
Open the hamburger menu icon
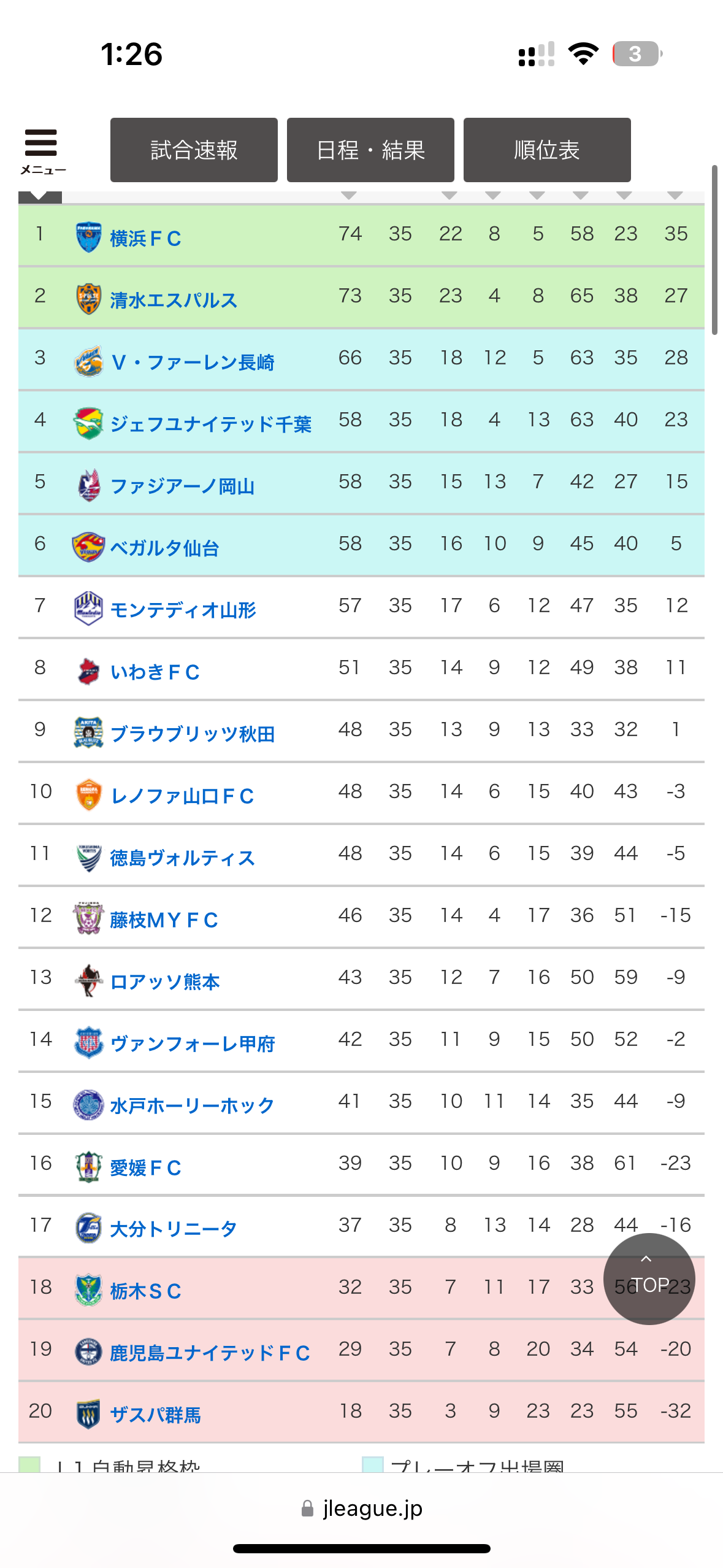pyautogui.click(x=41, y=149)
